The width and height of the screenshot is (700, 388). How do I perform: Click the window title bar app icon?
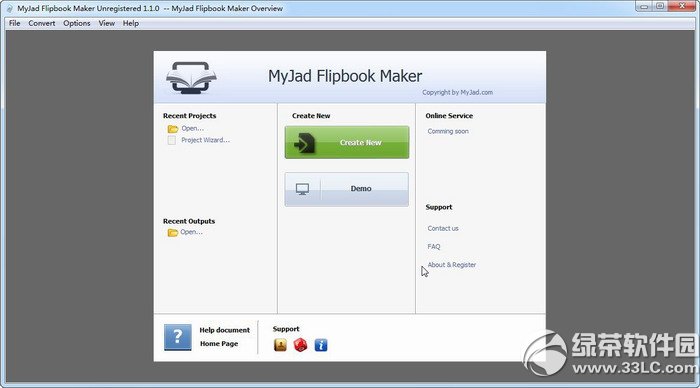pos(9,8)
